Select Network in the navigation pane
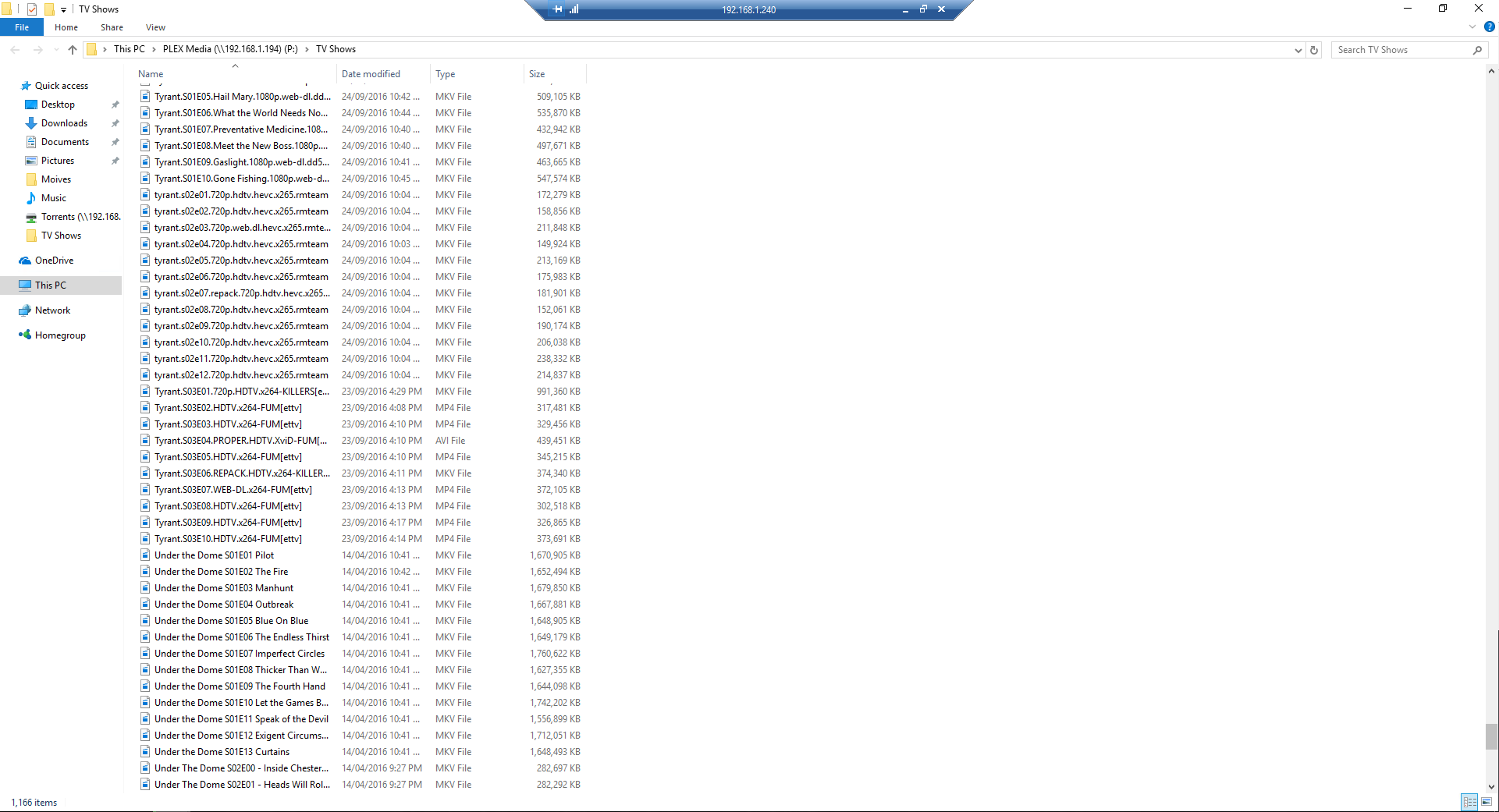Viewport: 1499px width, 812px height. [52, 310]
